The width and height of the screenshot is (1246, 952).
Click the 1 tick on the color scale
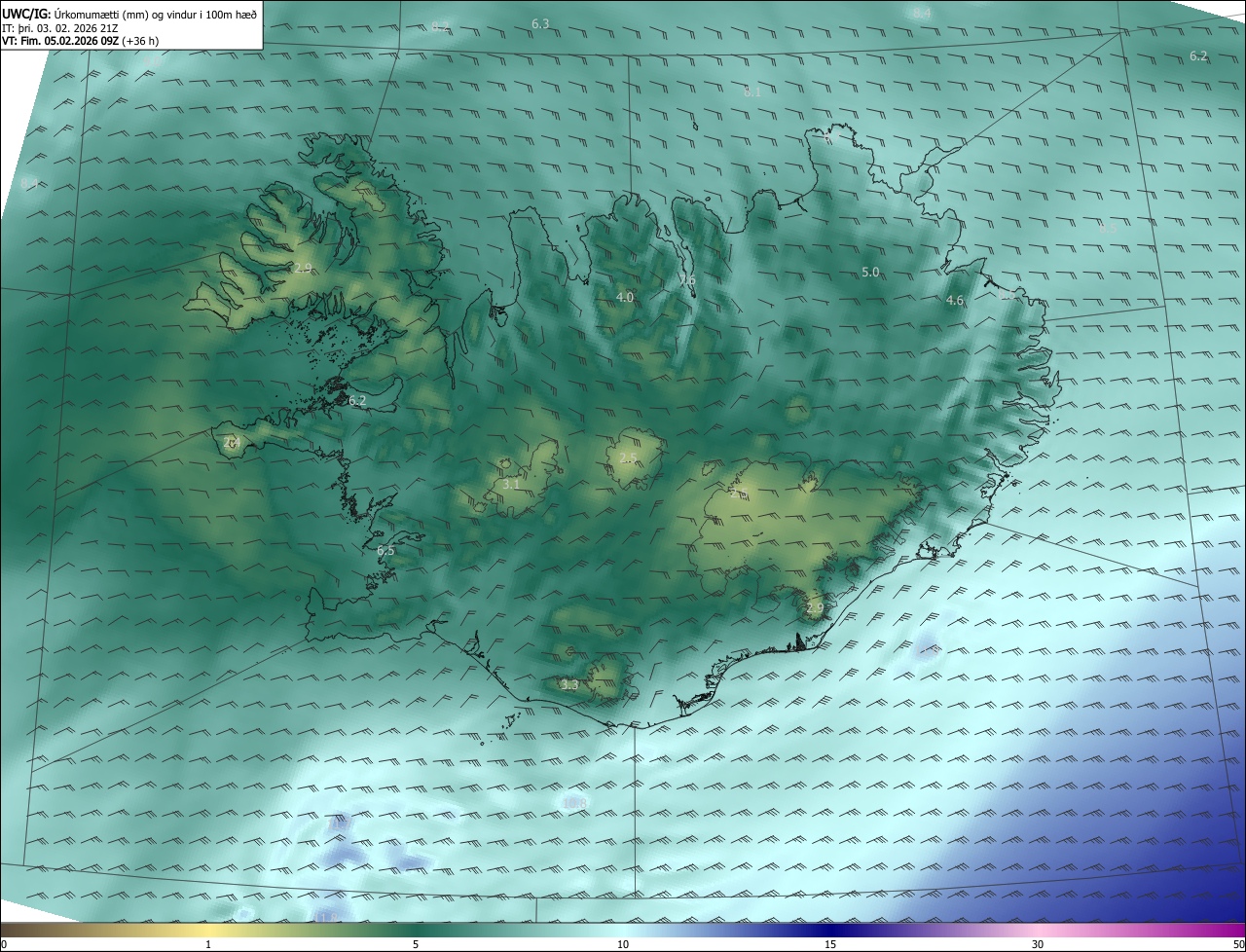coord(208,944)
